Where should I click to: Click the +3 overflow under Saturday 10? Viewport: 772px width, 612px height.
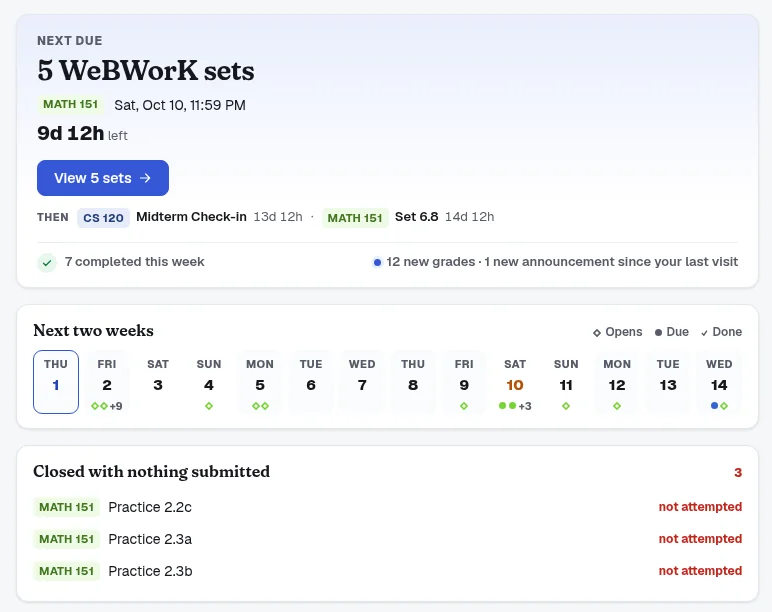[x=525, y=406]
